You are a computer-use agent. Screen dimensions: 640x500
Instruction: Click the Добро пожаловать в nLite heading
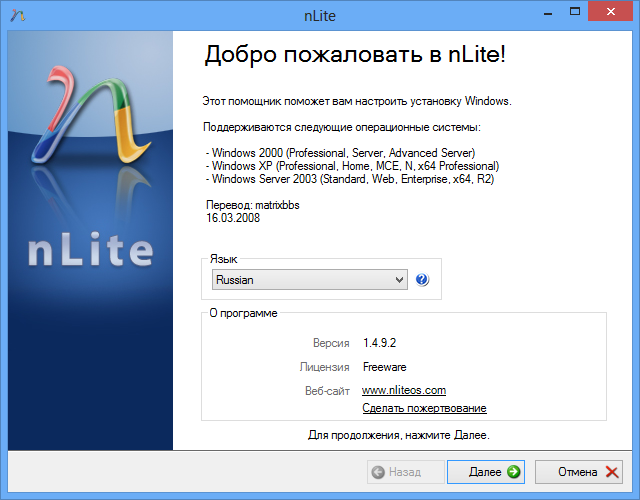(355, 54)
